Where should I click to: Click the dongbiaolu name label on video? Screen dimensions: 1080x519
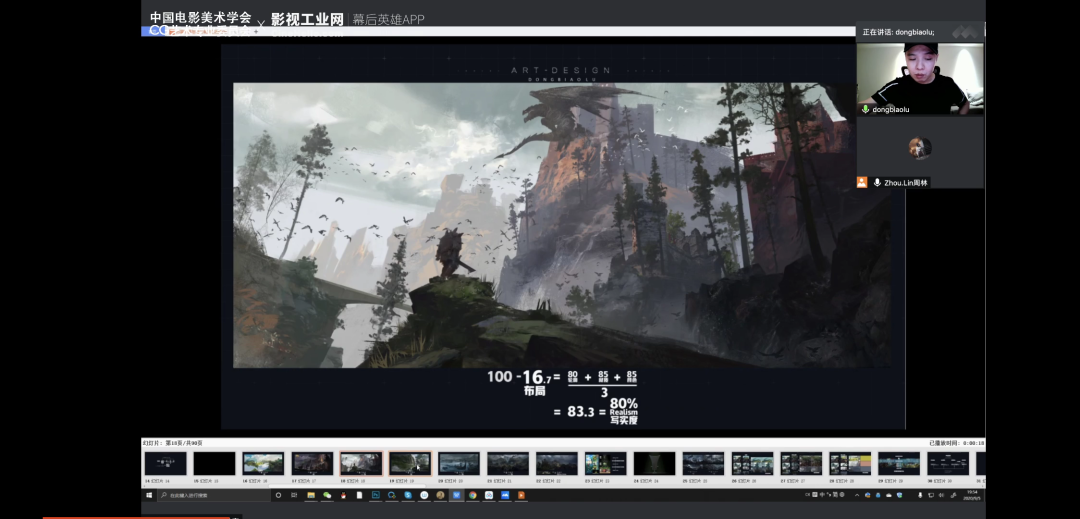pyautogui.click(x=891, y=109)
